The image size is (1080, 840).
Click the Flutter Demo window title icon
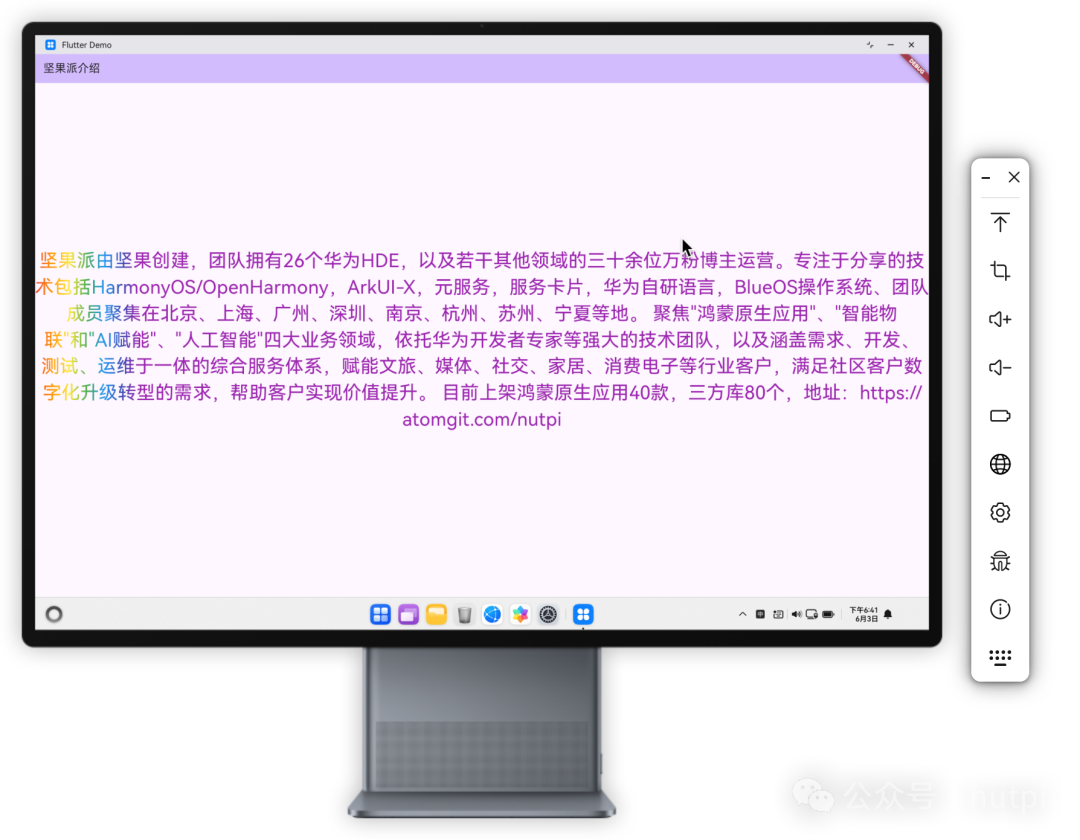50,45
